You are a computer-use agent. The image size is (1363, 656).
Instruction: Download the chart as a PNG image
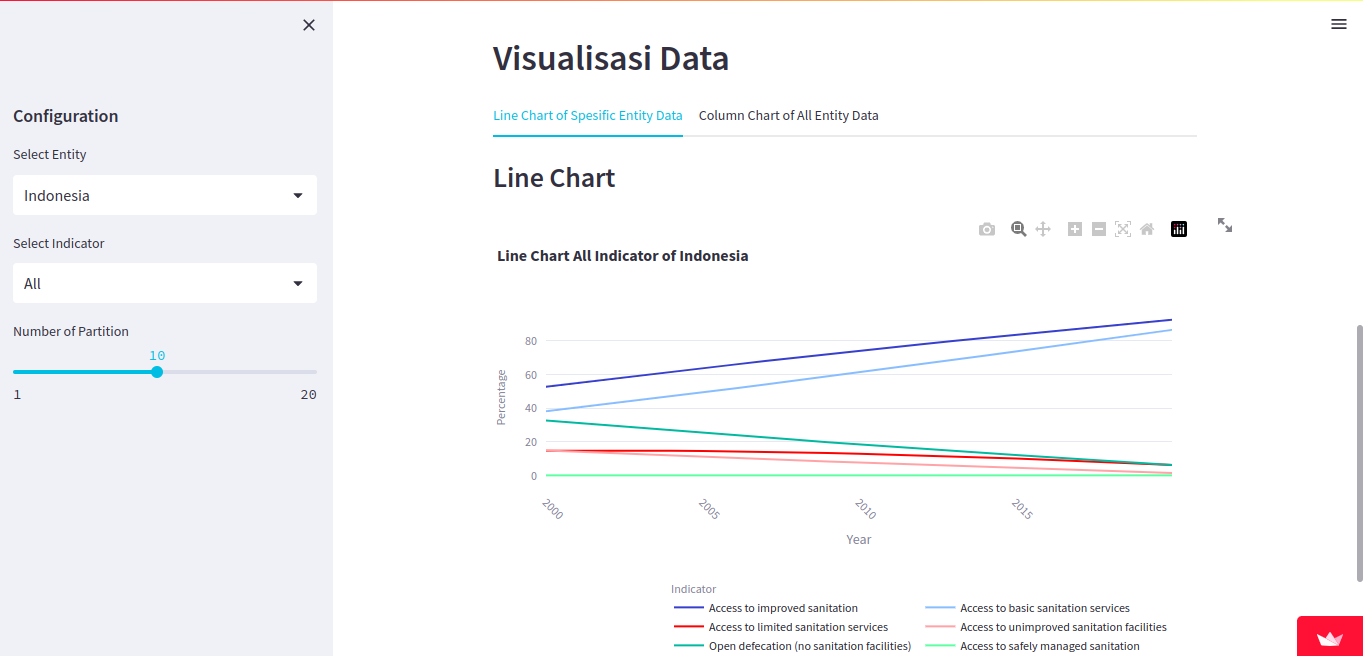point(986,228)
